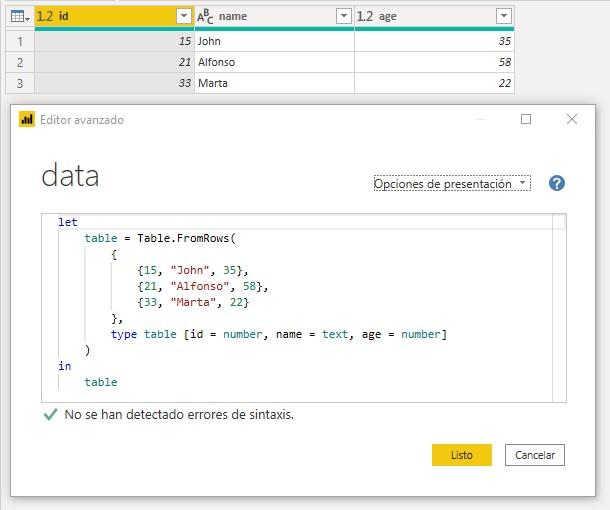The width and height of the screenshot is (610, 510).
Task: Open Opciones de presentación dropdown
Action: pyautogui.click(x=451, y=184)
